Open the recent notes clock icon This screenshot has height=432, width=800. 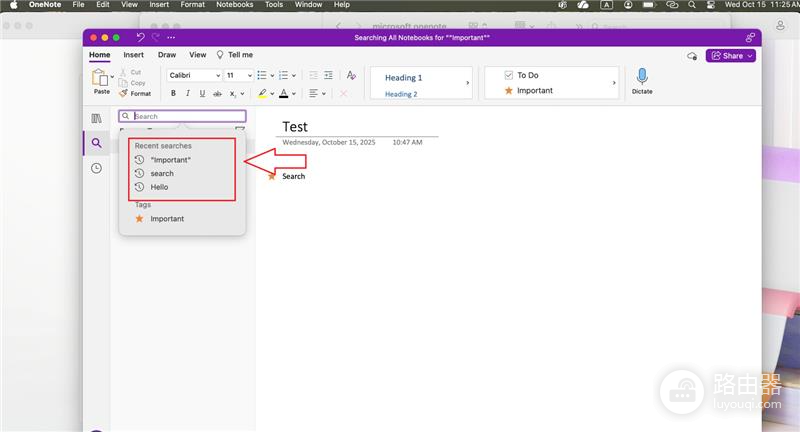coord(96,168)
